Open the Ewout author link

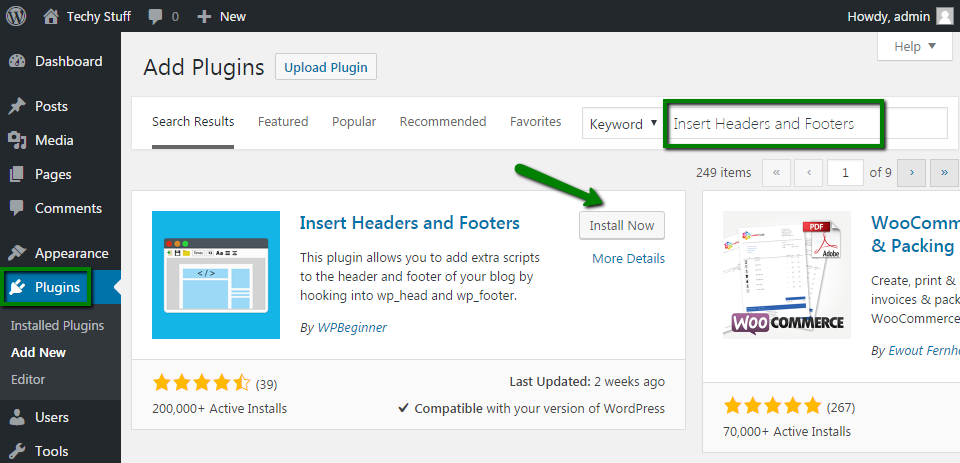924,350
